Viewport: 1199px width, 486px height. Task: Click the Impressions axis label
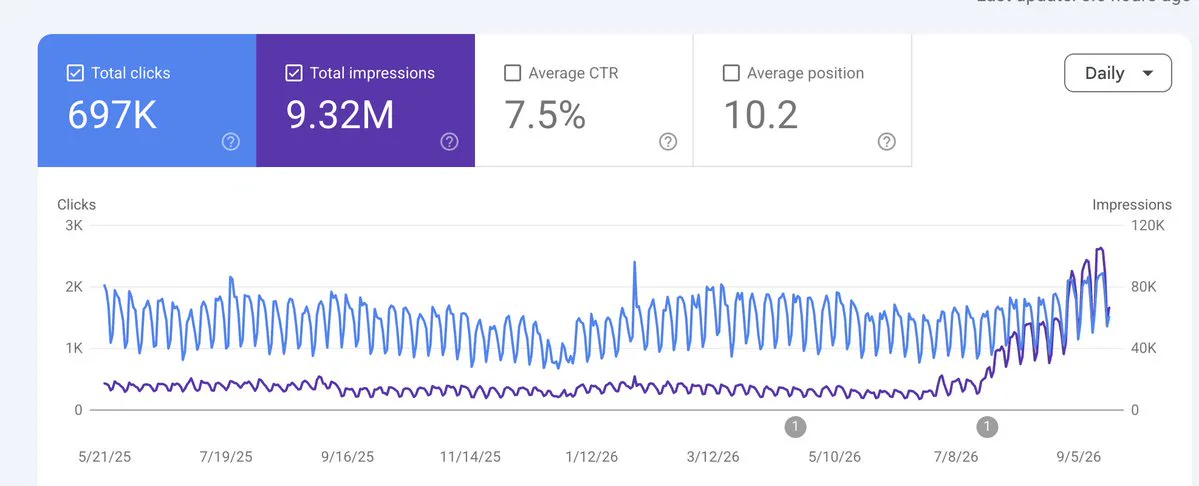coord(1132,205)
